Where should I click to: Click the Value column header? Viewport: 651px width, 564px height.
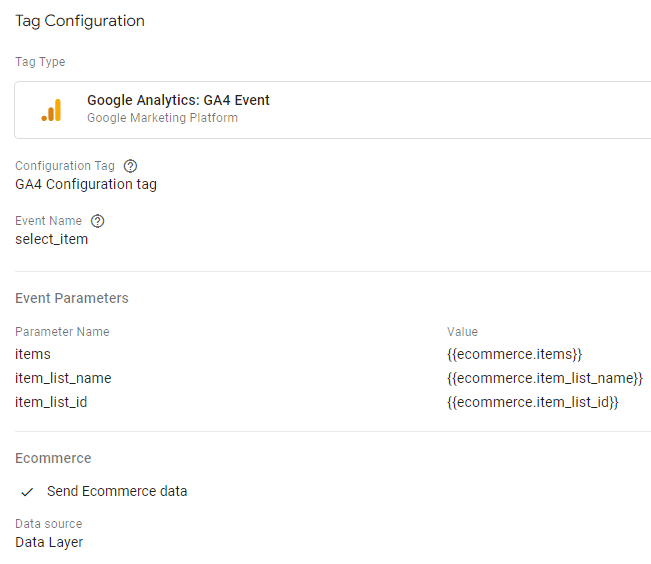pos(463,332)
